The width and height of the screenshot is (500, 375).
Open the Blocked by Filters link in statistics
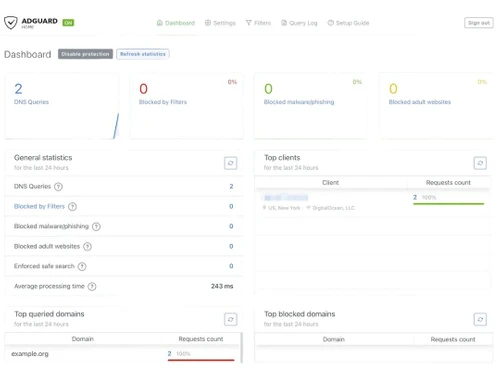point(39,206)
